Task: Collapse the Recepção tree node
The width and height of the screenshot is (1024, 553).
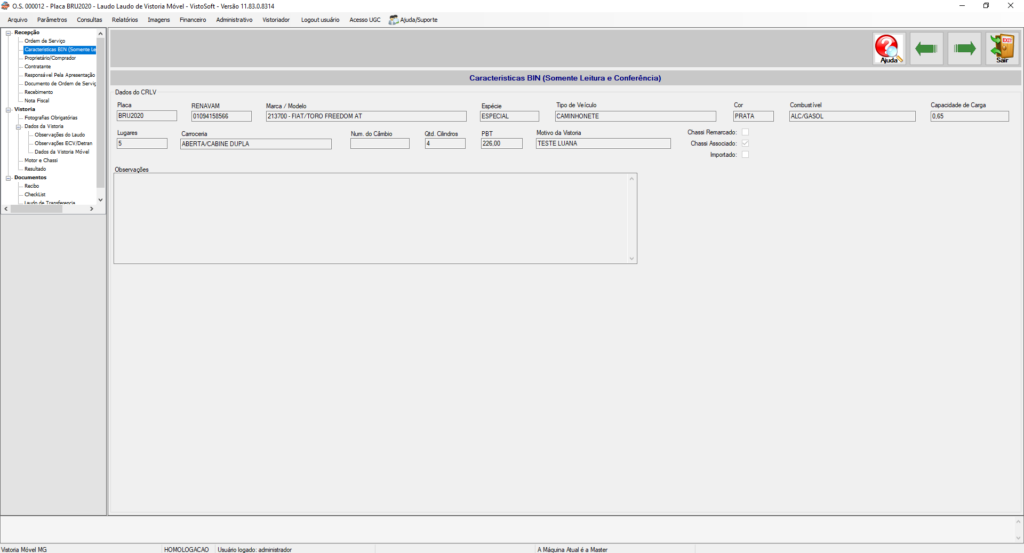Action: [7, 32]
